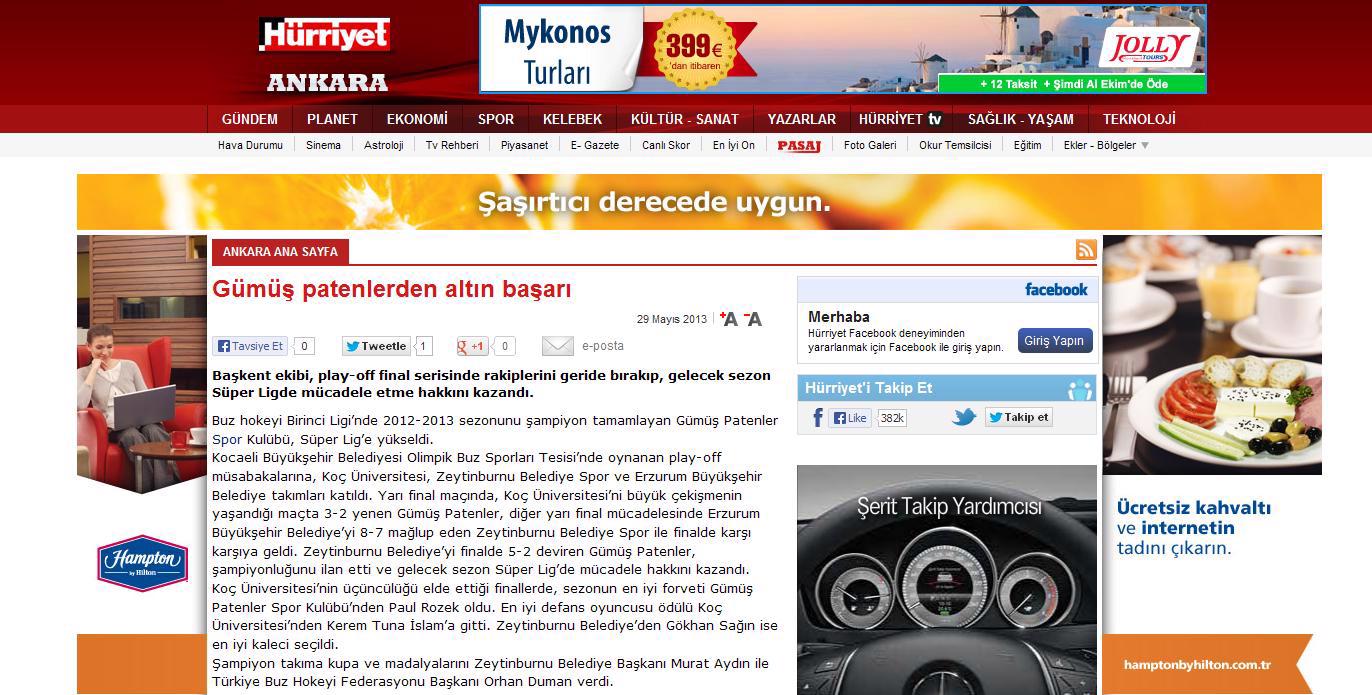Click the Giriş Yapın button

(1055, 341)
